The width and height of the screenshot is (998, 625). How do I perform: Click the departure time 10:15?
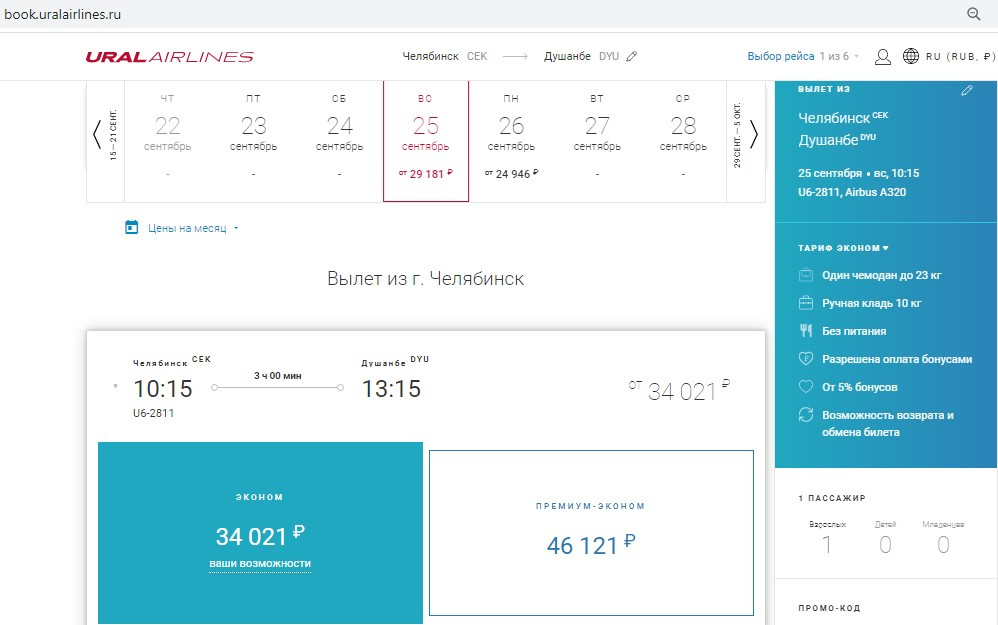163,388
